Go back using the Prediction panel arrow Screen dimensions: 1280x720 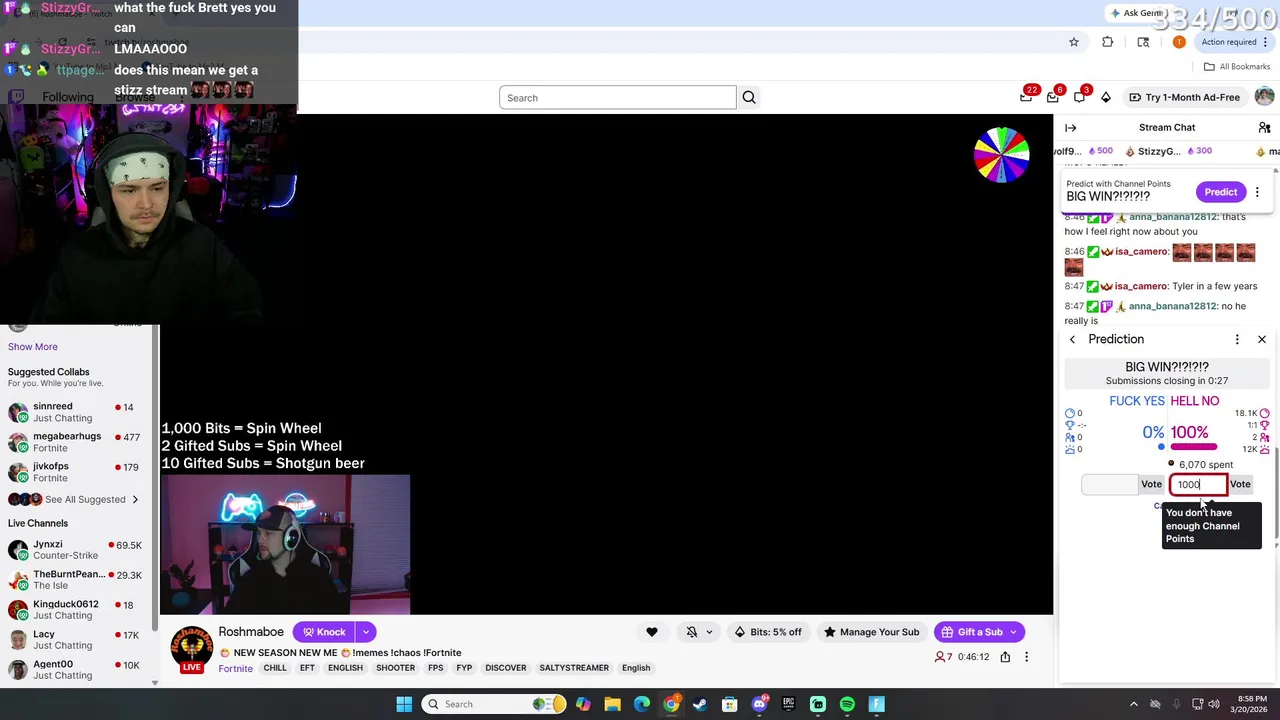[1072, 340]
